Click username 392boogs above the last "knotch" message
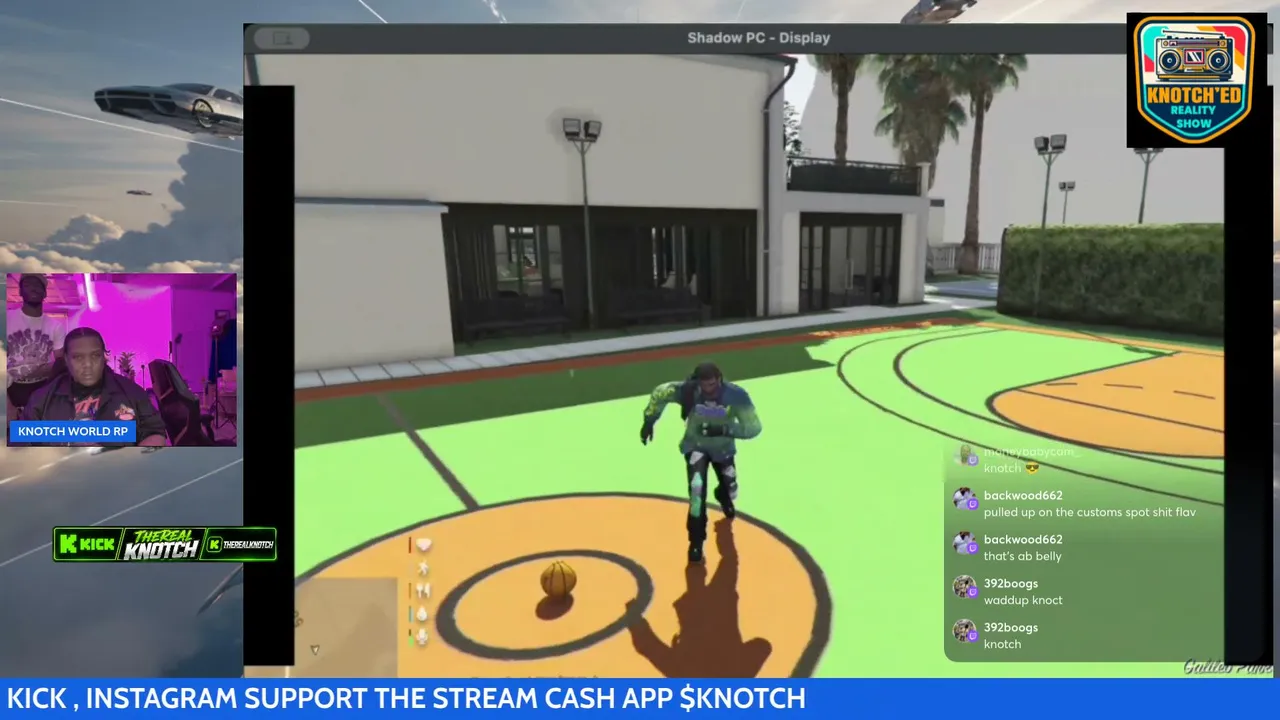 point(1011,628)
